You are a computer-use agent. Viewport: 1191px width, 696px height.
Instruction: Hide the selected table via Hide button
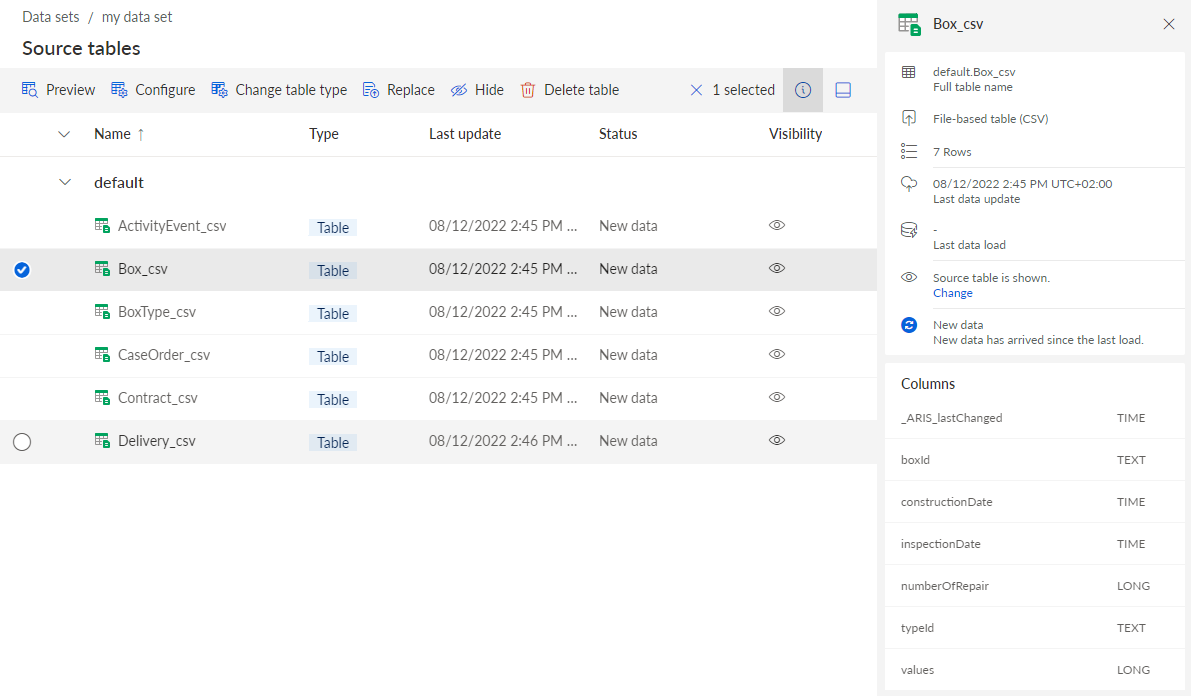pyautogui.click(x=477, y=90)
